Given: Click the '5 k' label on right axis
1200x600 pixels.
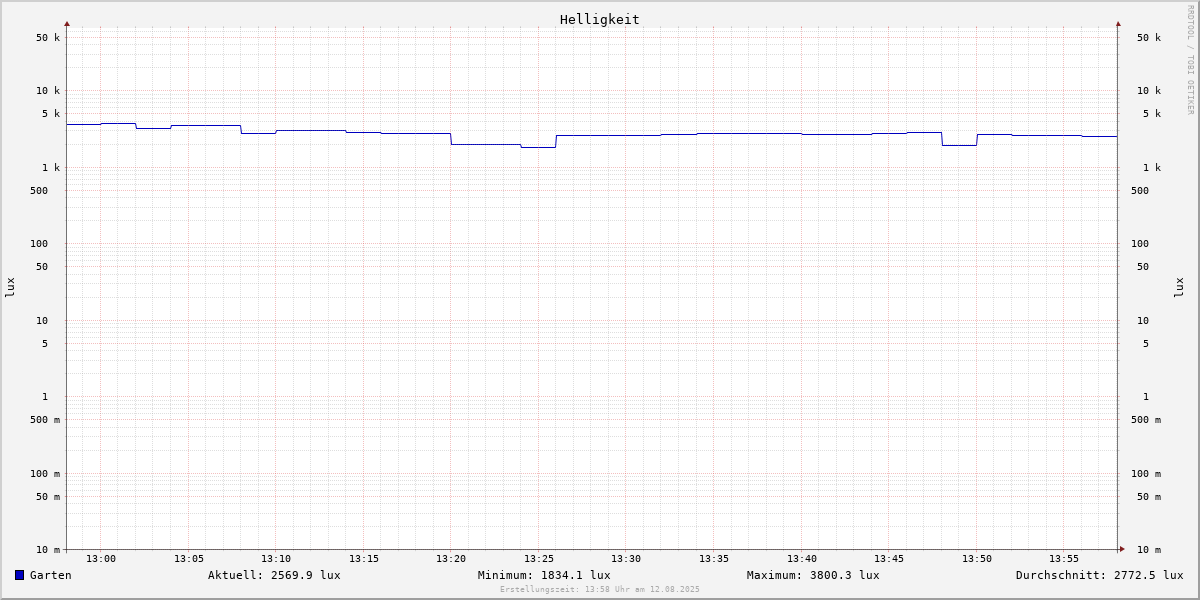Looking at the screenshot, I should click(1152, 114).
